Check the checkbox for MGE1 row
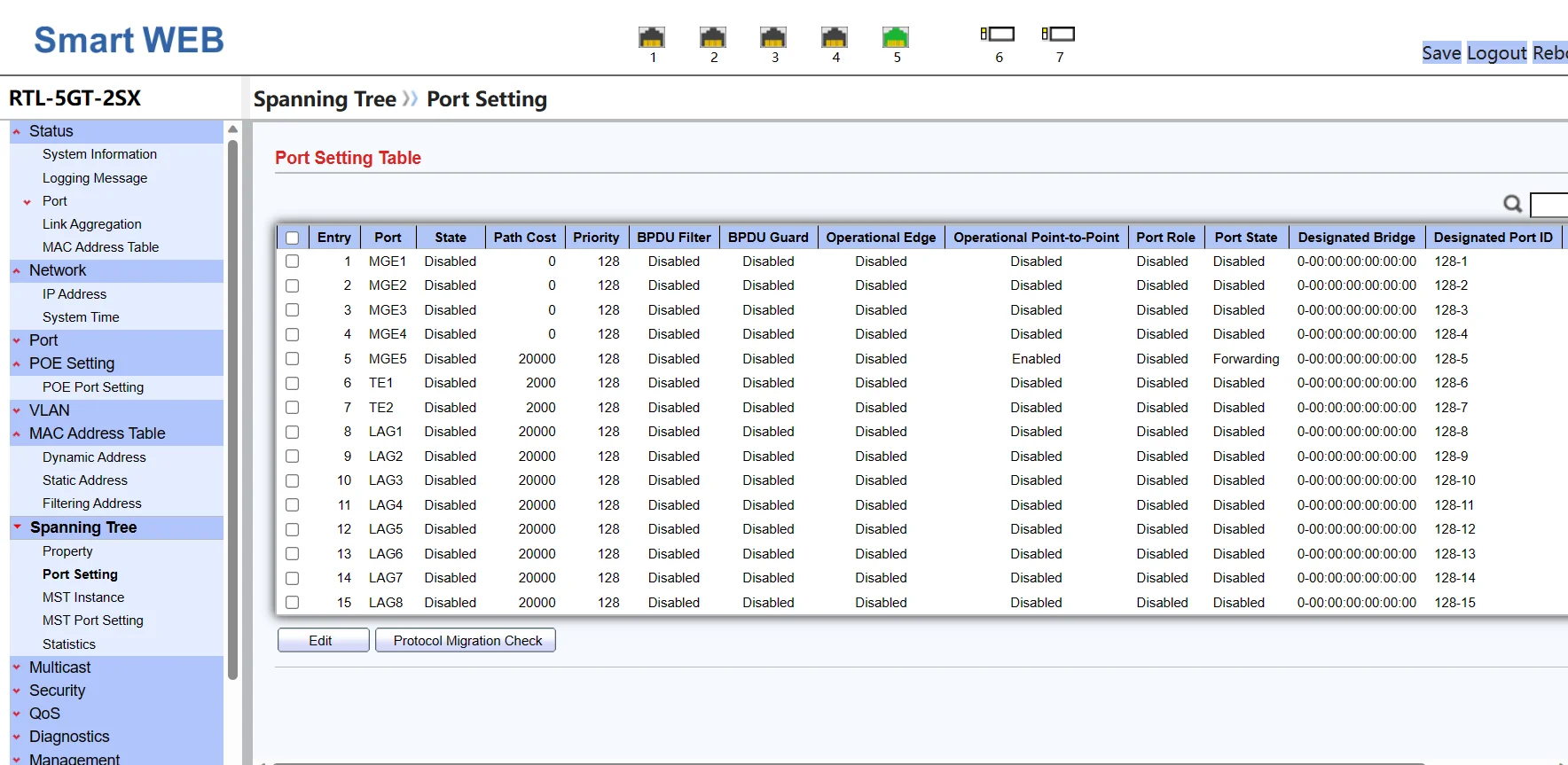Screen dimensions: 1568x765 (293, 262)
